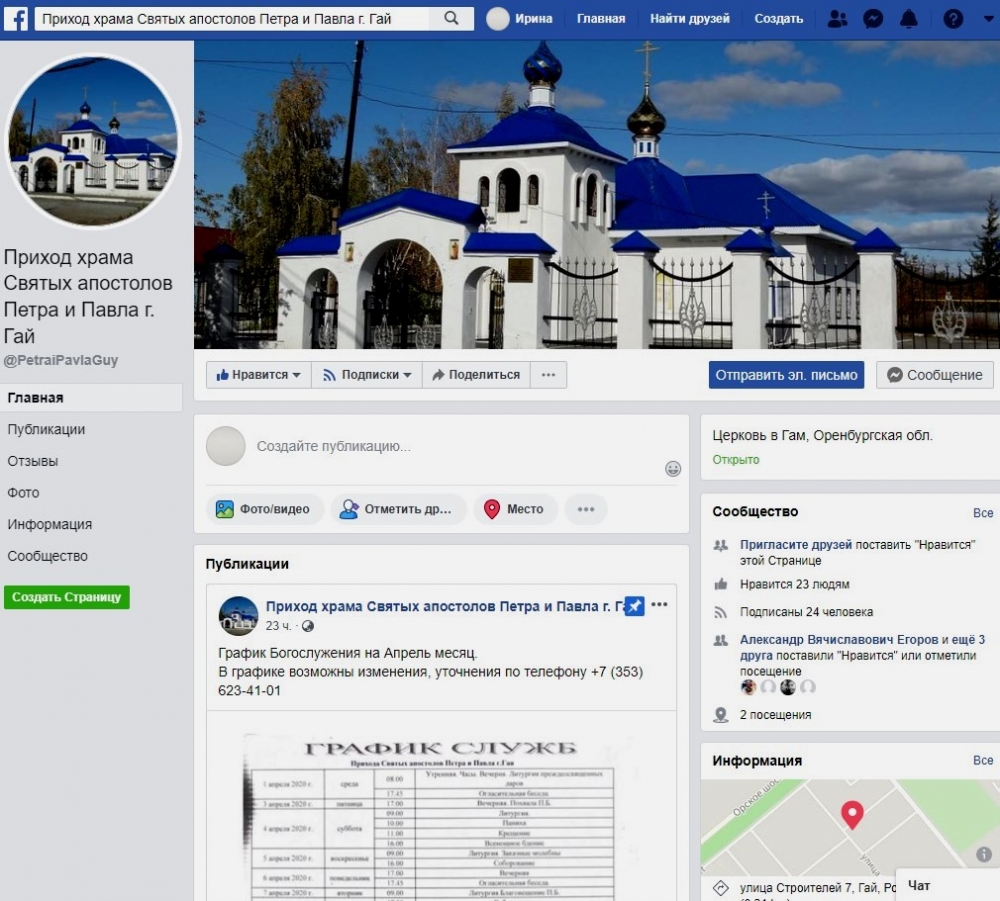Add a Место to the post
Image resolution: width=1000 pixels, height=901 pixels.
516,509
